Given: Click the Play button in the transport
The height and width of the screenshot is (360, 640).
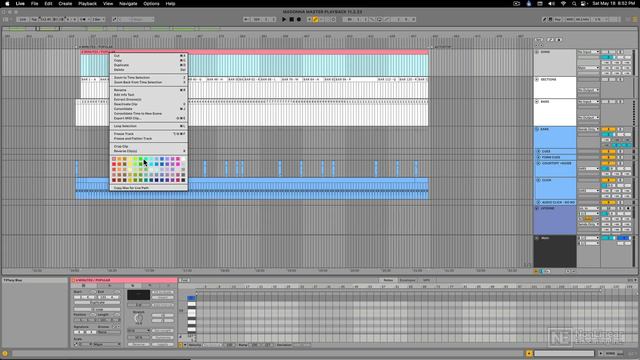Looking at the screenshot, I should (284, 19).
